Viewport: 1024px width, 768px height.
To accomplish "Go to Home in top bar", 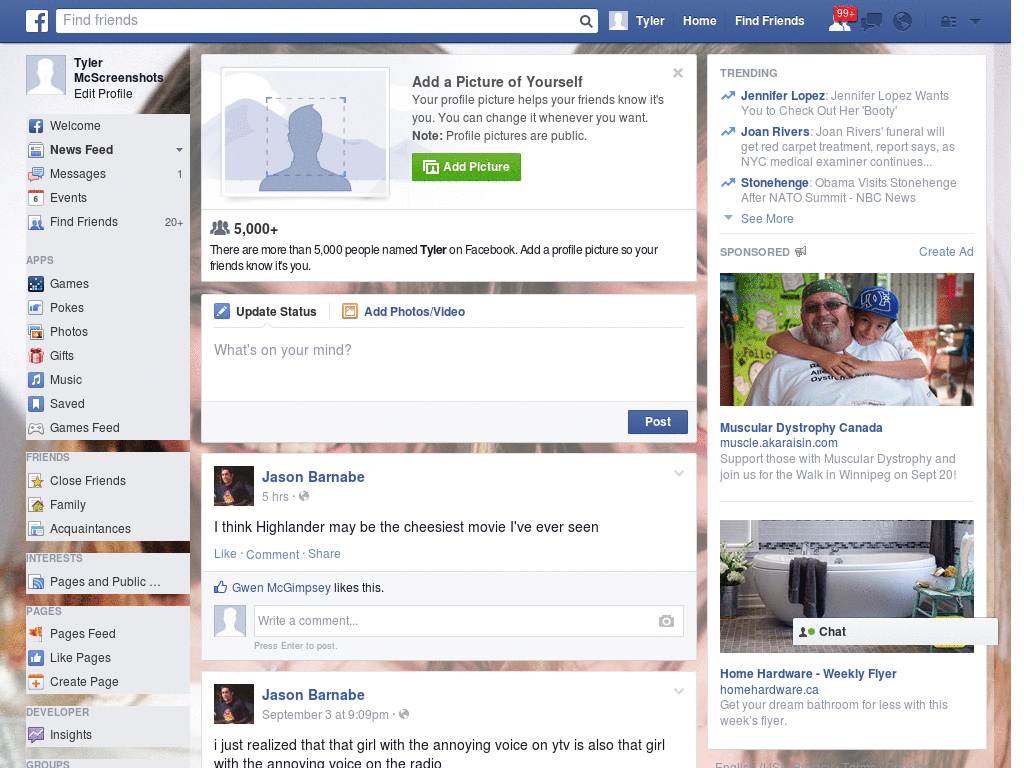I will tap(699, 21).
